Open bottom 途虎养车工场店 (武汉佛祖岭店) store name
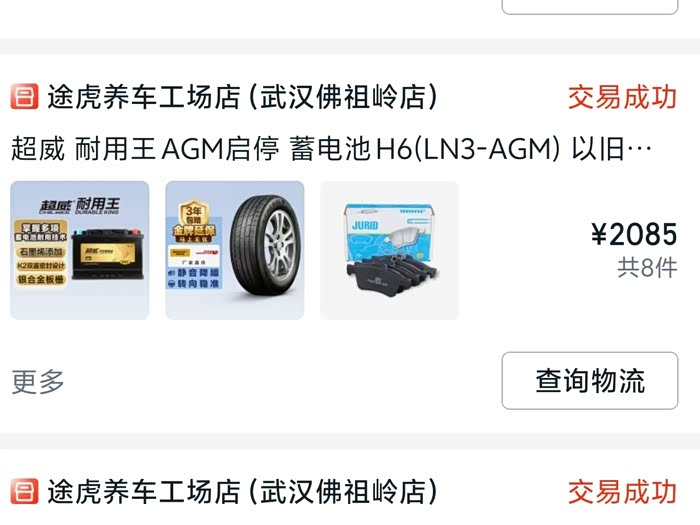The height and width of the screenshot is (525, 700). click(x=242, y=492)
